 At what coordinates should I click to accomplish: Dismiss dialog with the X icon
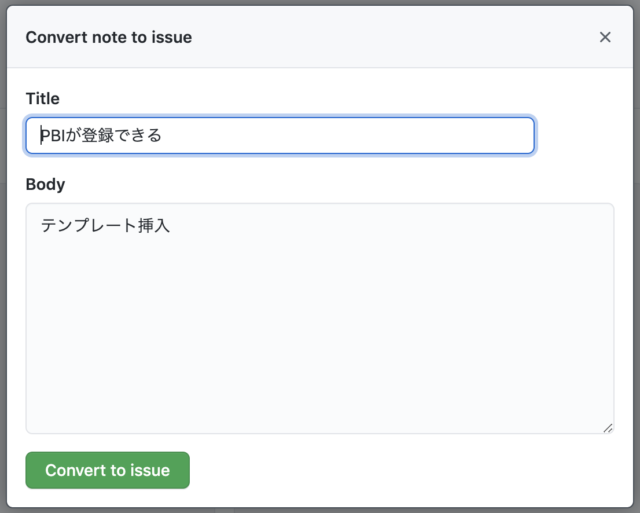click(605, 37)
